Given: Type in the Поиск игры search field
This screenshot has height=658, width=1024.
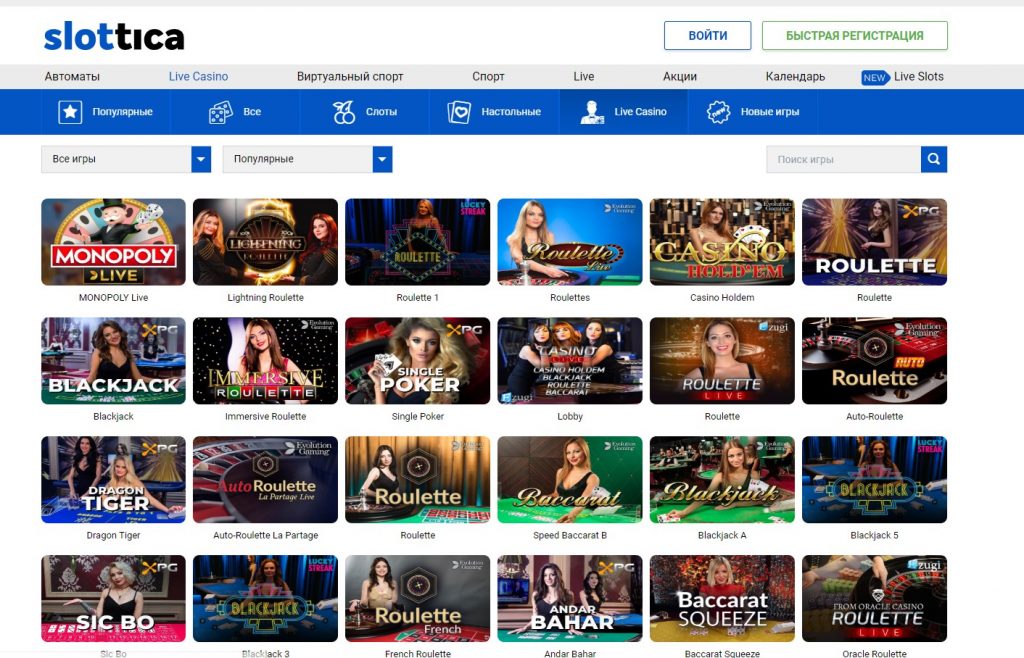Looking at the screenshot, I should pyautogui.click(x=843, y=159).
